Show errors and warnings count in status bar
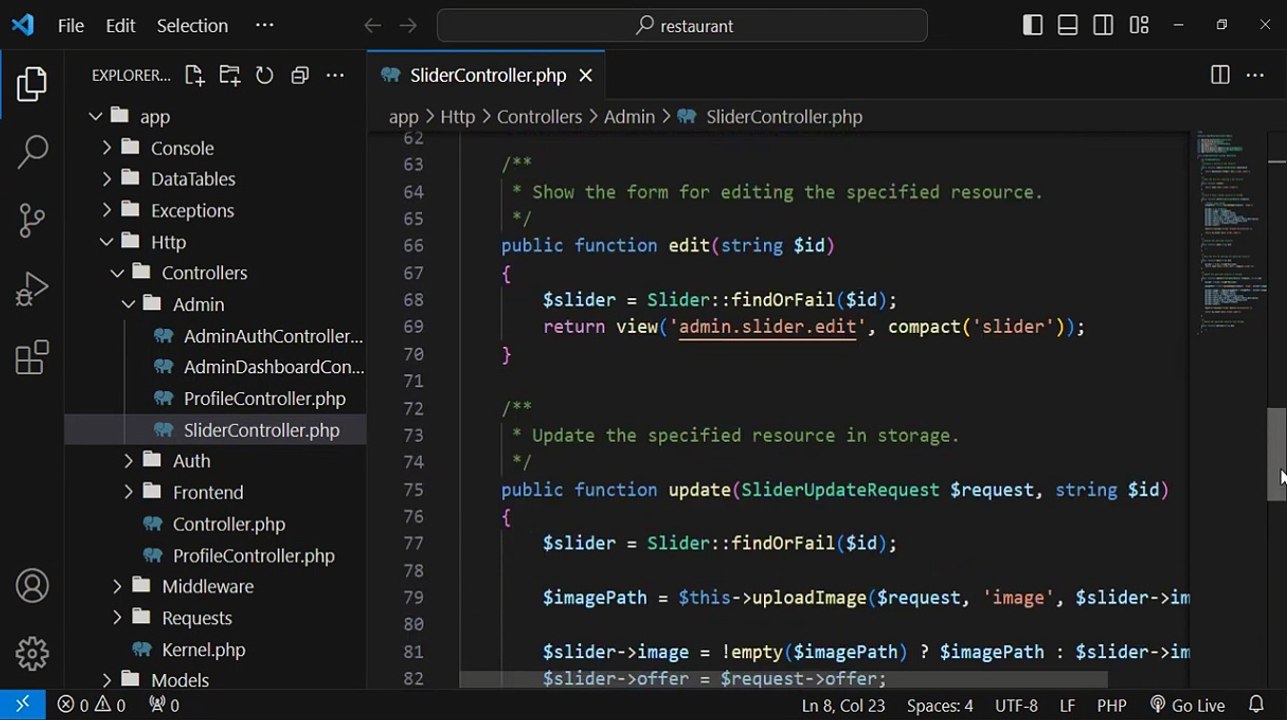Viewport: 1287px width, 720px height. pyautogui.click(x=91, y=705)
